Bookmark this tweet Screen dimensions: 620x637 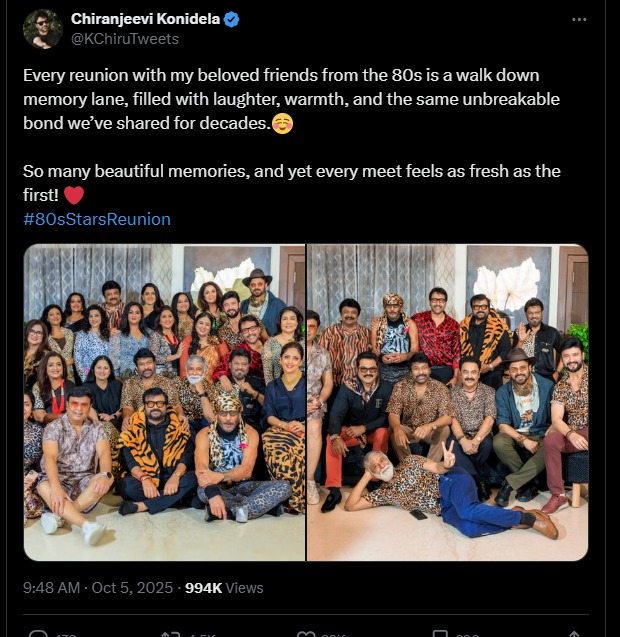click(439, 633)
